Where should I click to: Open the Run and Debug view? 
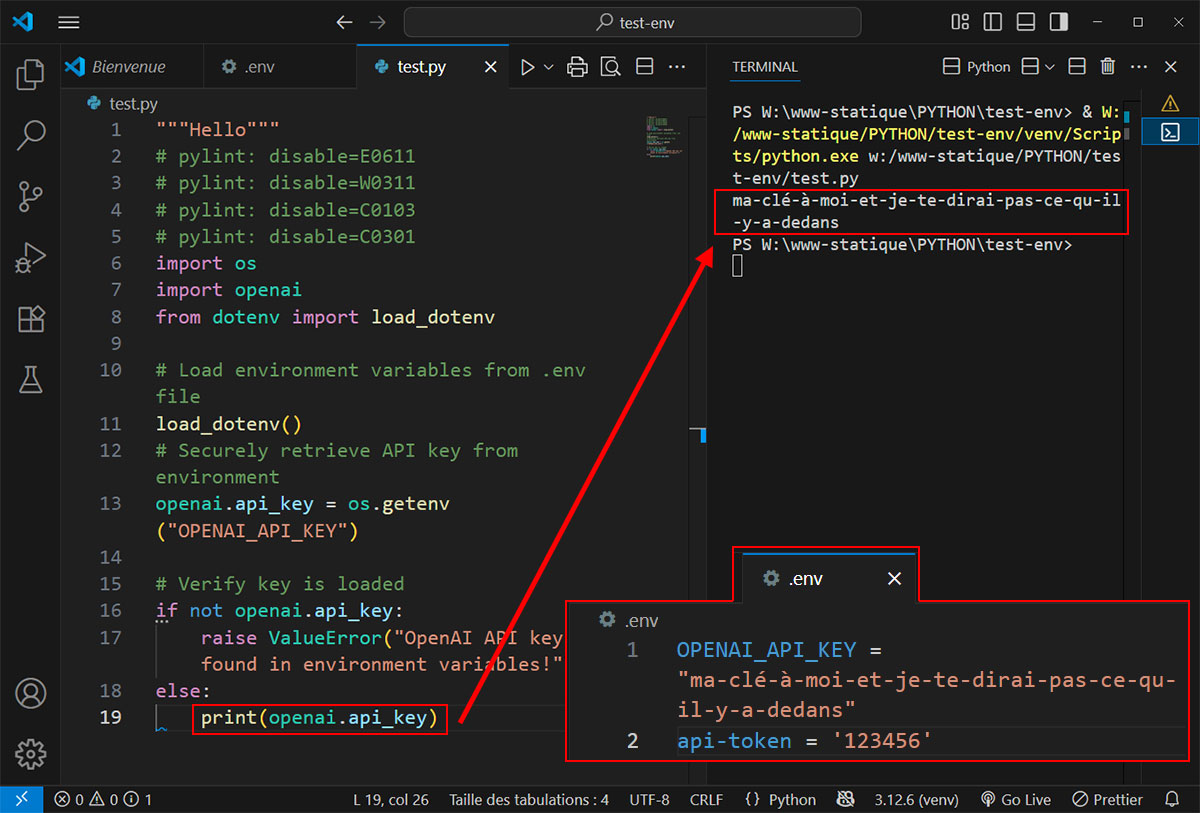[31, 257]
